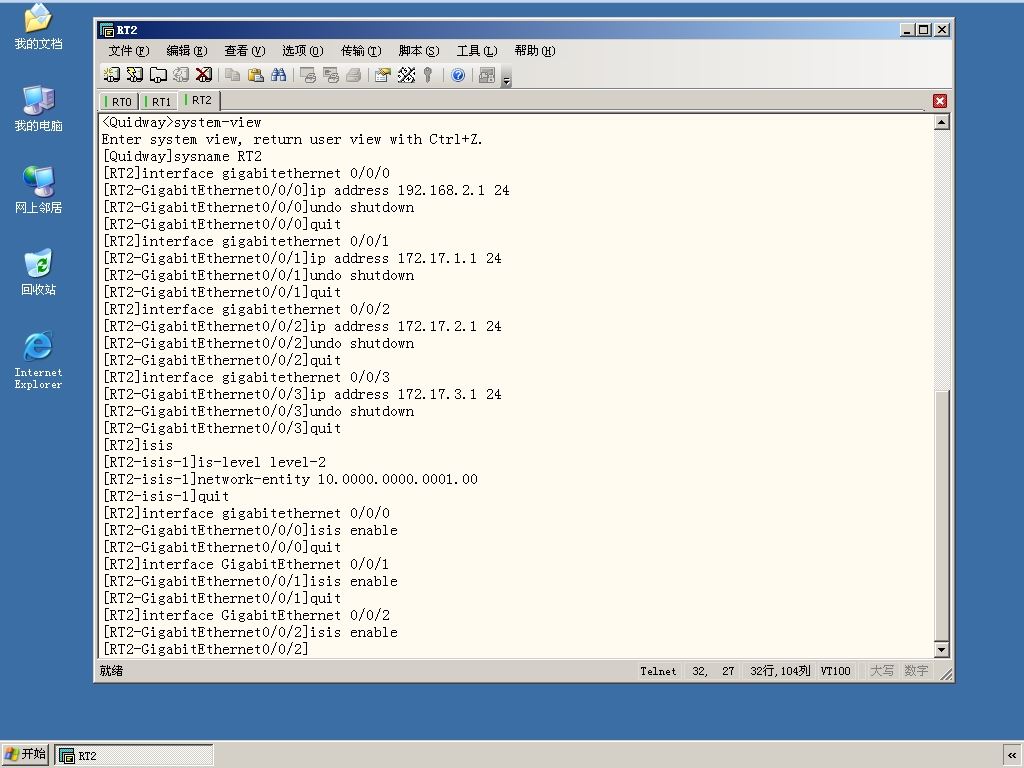Click the Connect in Tab icon
Image resolution: width=1024 pixels, height=768 pixels.
coord(158,75)
